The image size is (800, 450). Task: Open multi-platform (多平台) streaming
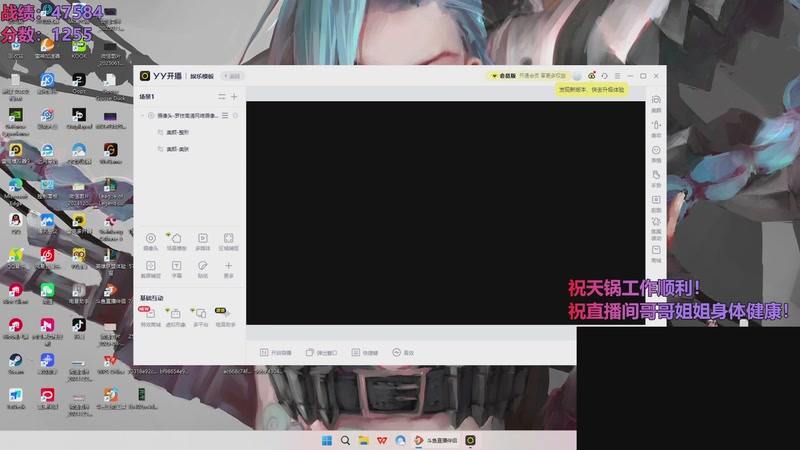(200, 317)
